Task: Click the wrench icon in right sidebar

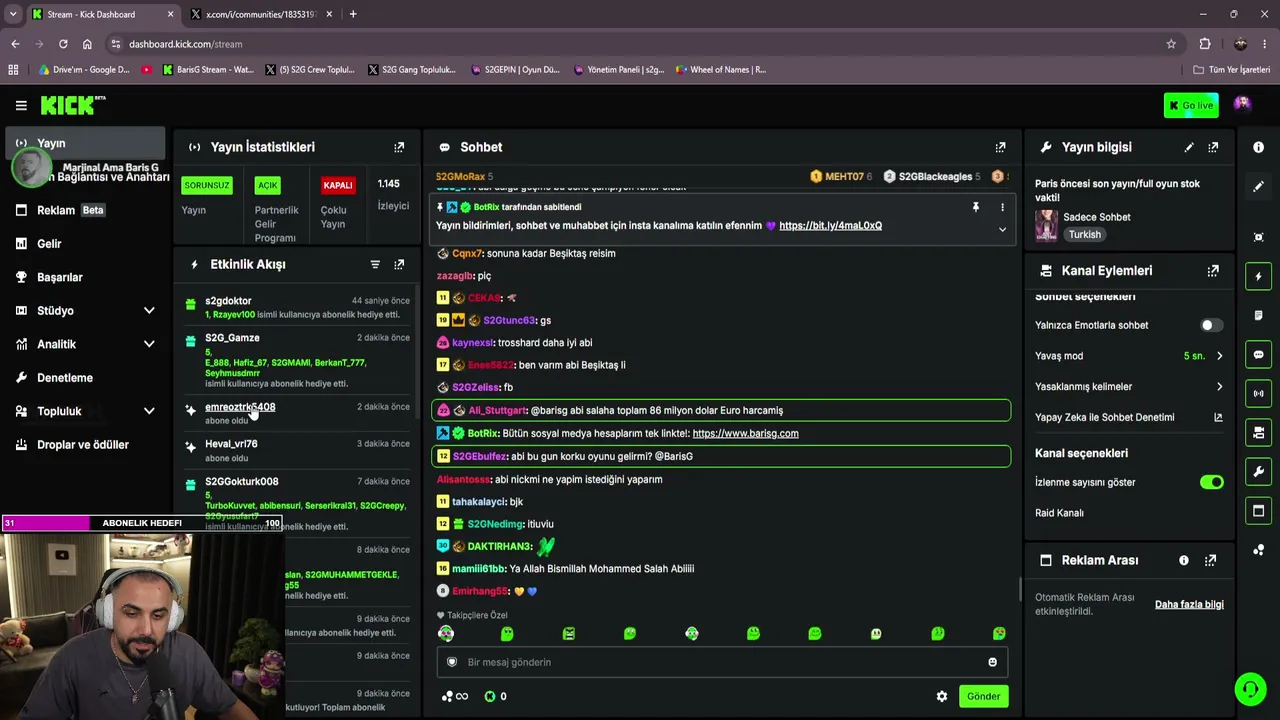Action: 1258,472
